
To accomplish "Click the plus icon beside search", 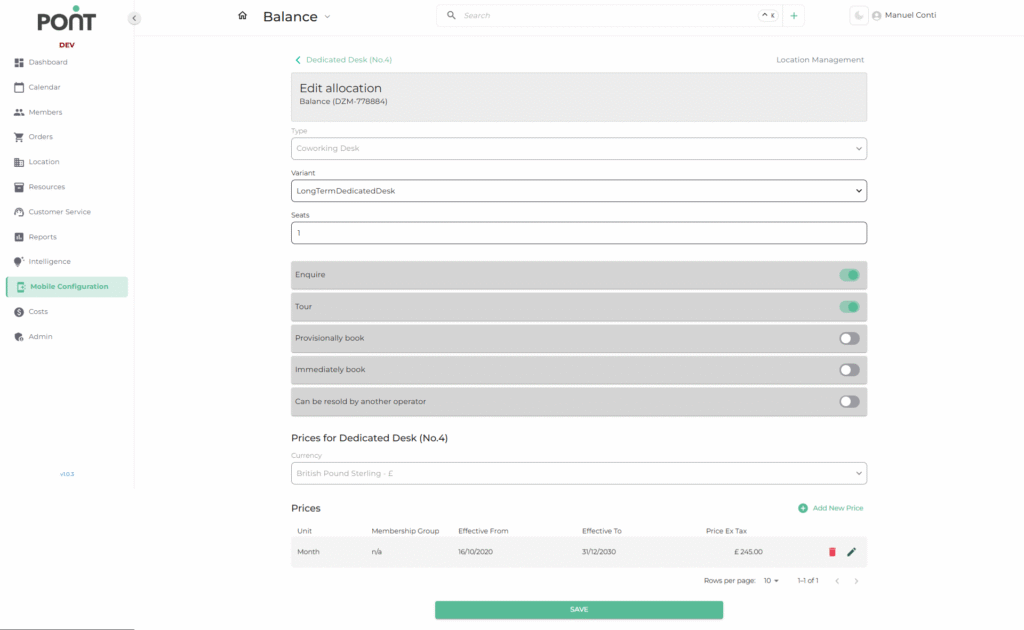I will [x=793, y=16].
